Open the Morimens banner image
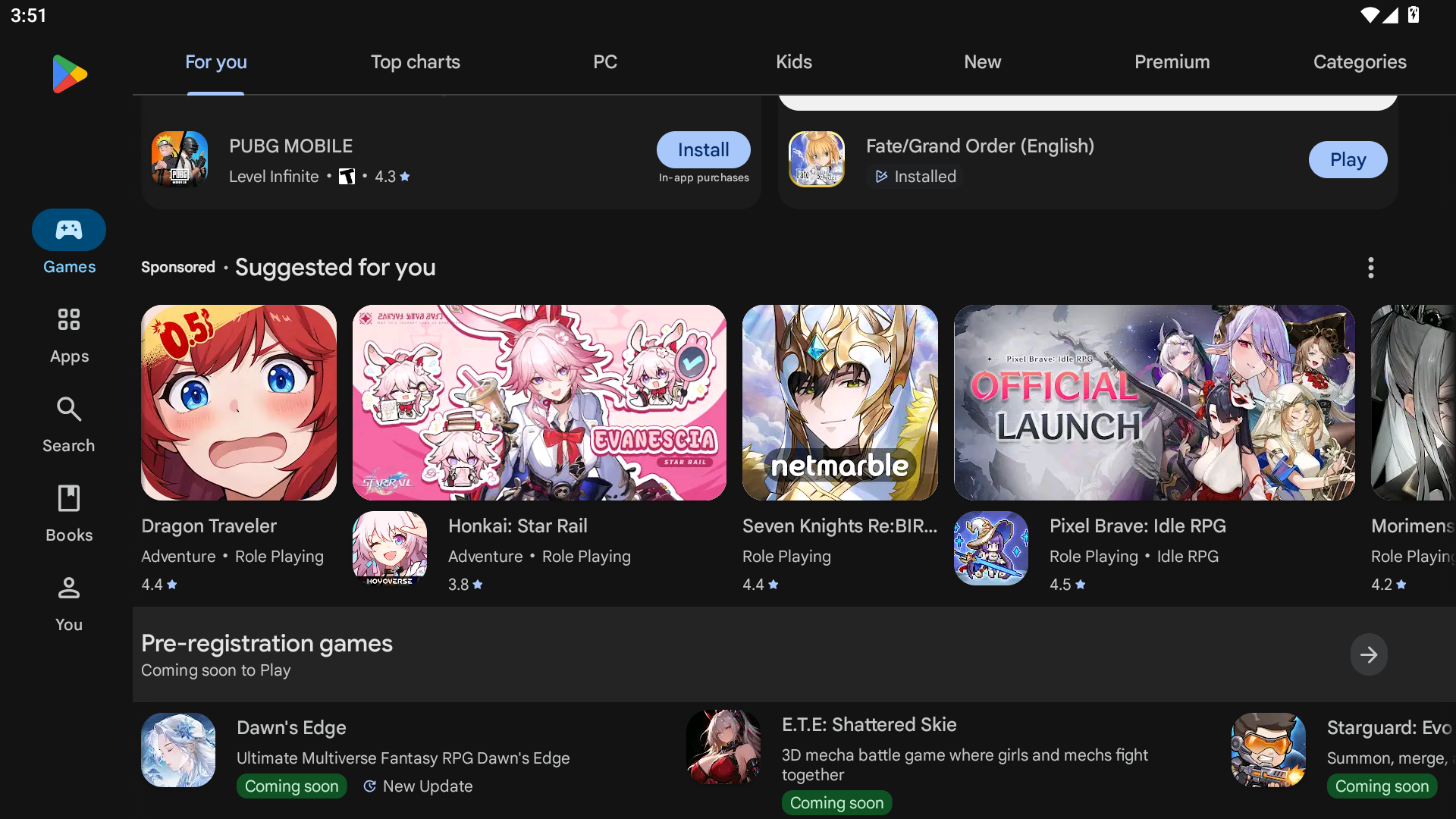The height and width of the screenshot is (819, 1456). click(1414, 403)
